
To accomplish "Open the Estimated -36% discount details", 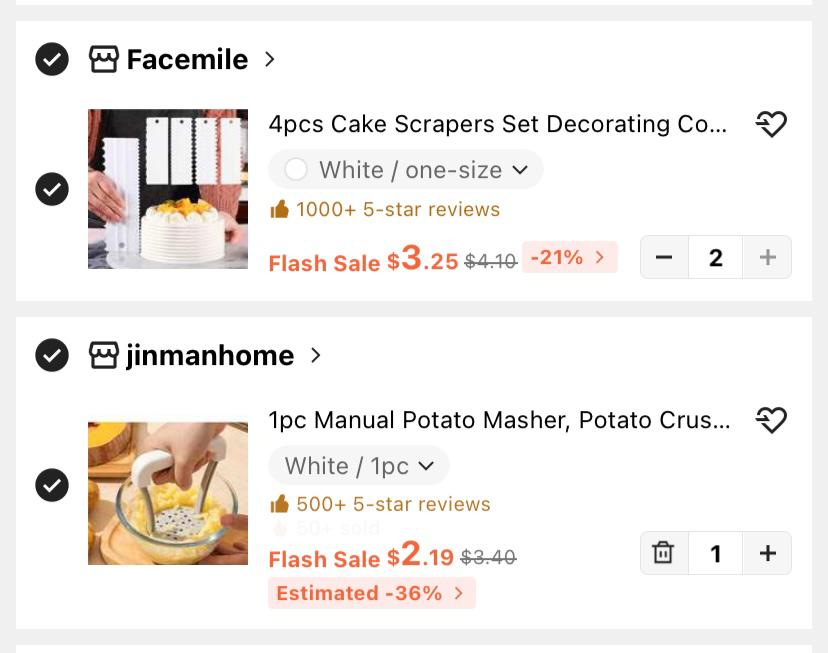I will click(372, 593).
